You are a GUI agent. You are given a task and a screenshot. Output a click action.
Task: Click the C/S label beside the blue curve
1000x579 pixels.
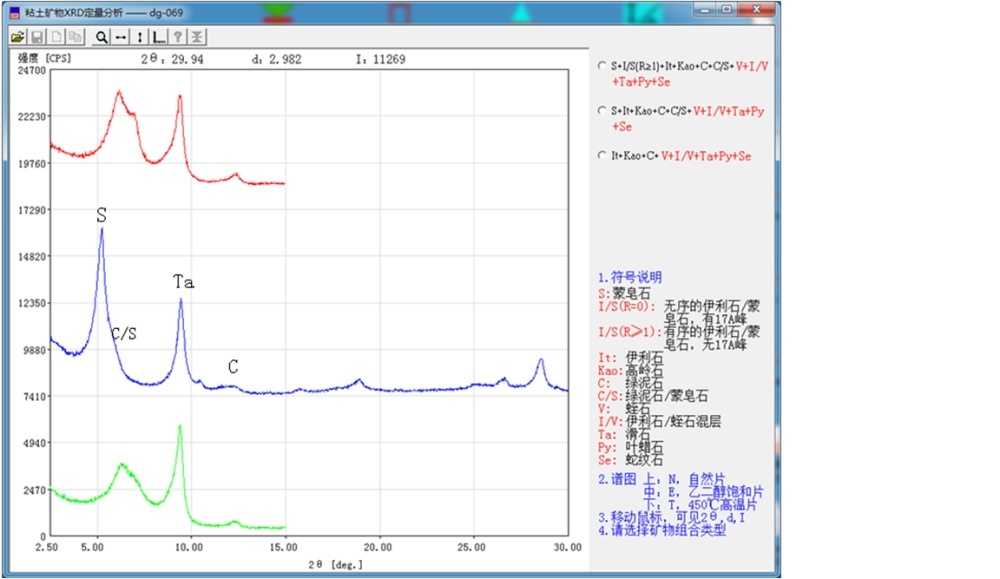(x=123, y=334)
